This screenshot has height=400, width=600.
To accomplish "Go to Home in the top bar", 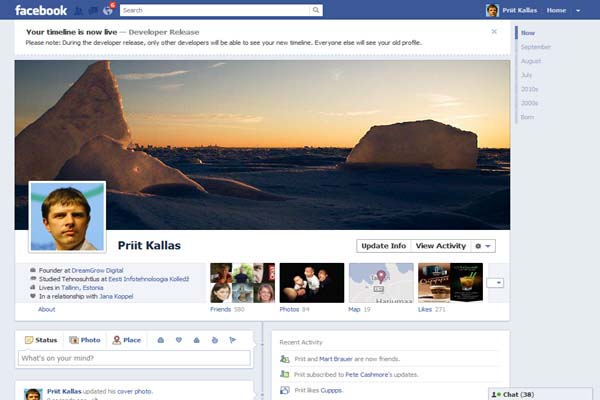I will click(x=556, y=10).
